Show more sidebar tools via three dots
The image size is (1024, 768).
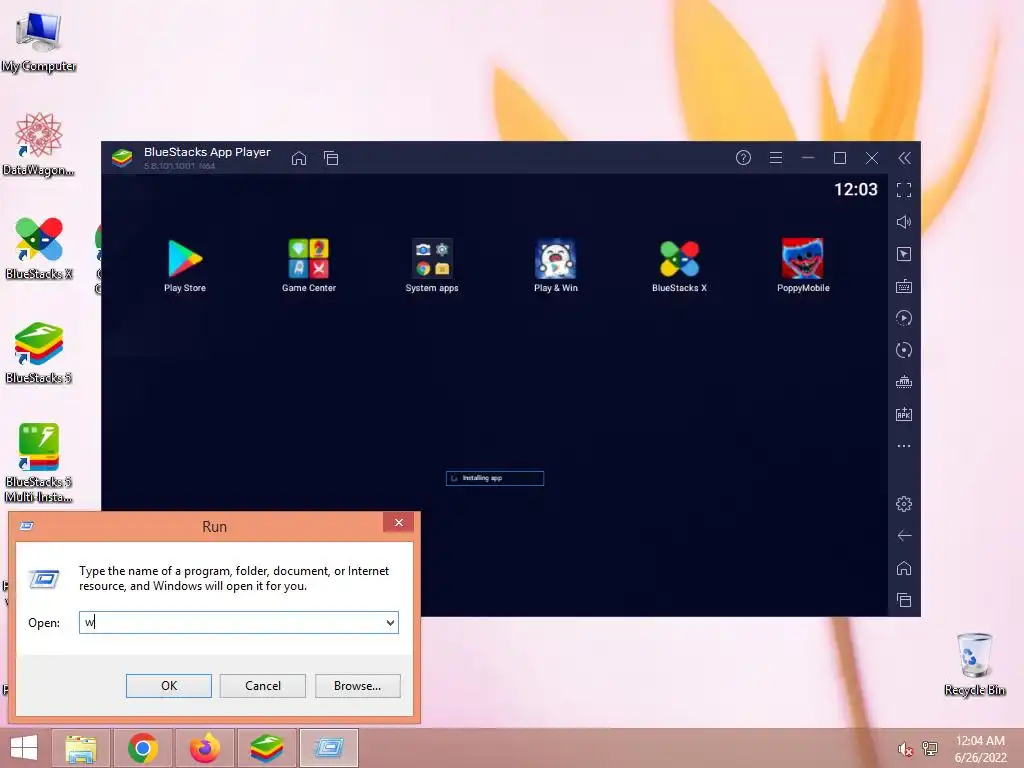(904, 446)
